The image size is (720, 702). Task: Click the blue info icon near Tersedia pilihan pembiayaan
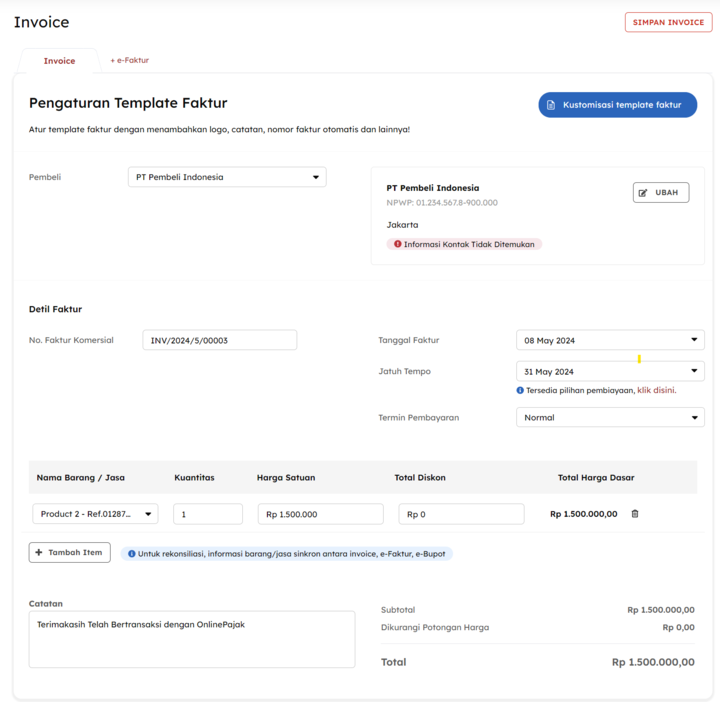coord(520,390)
